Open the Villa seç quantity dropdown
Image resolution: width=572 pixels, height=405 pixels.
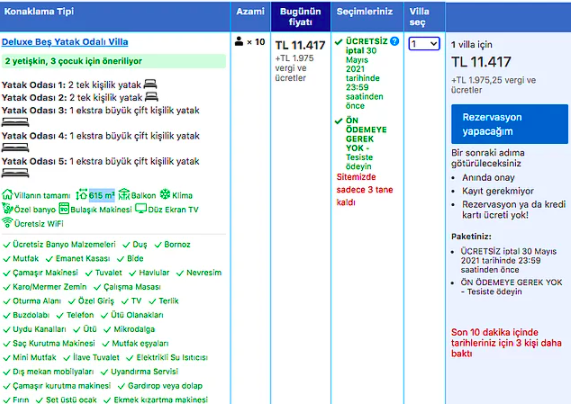click(424, 44)
